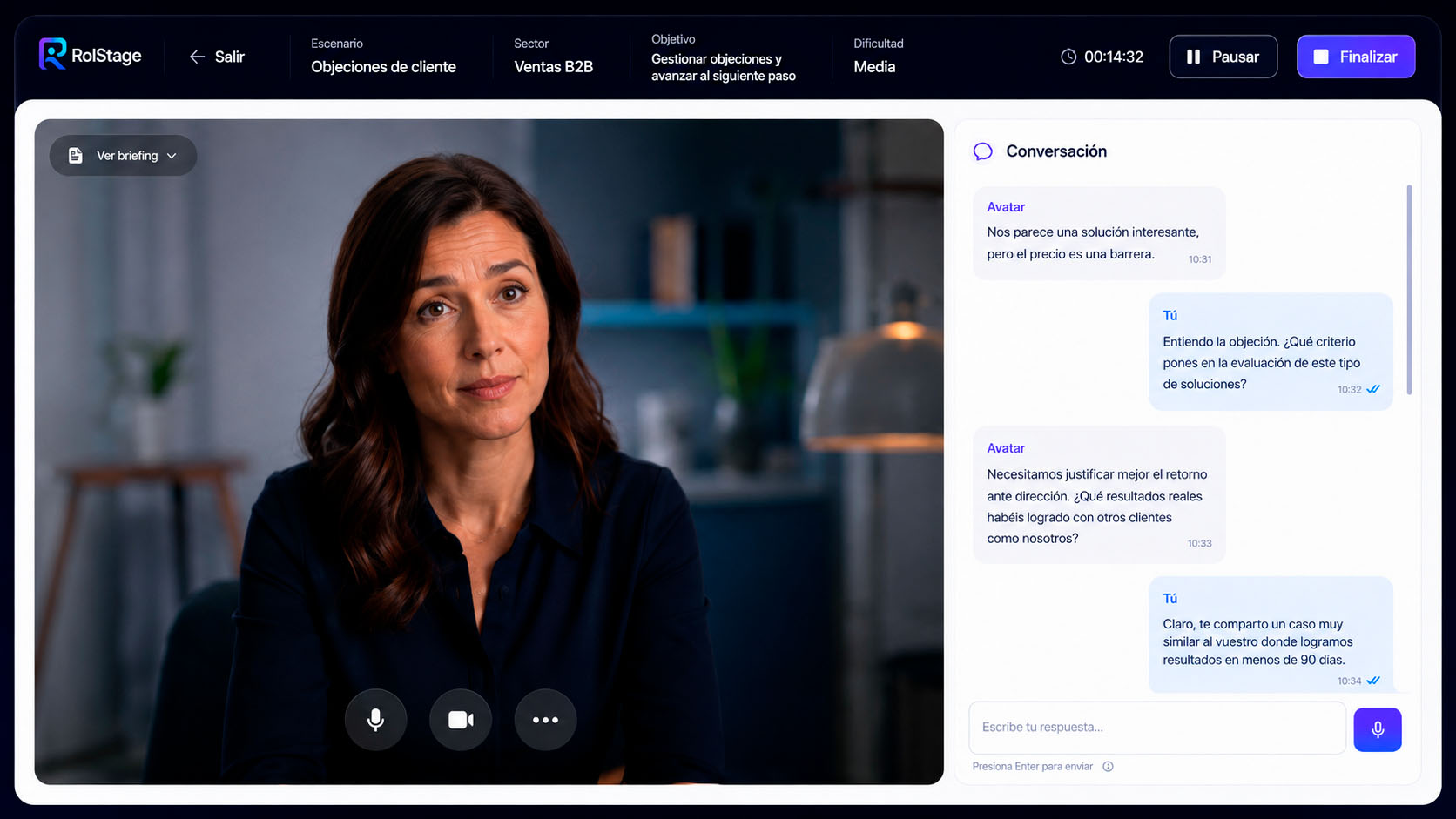Toggle the camera on the video panel

pyautogui.click(x=461, y=720)
